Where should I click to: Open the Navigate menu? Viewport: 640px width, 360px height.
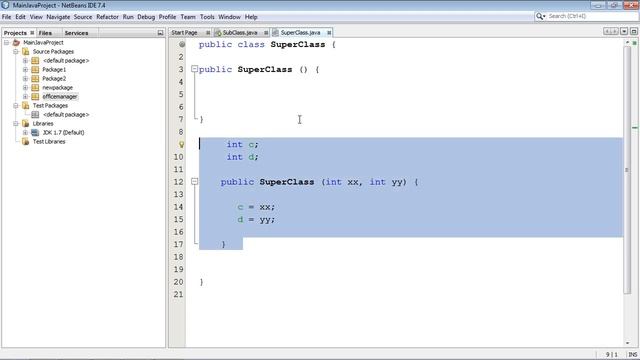(x=58, y=17)
